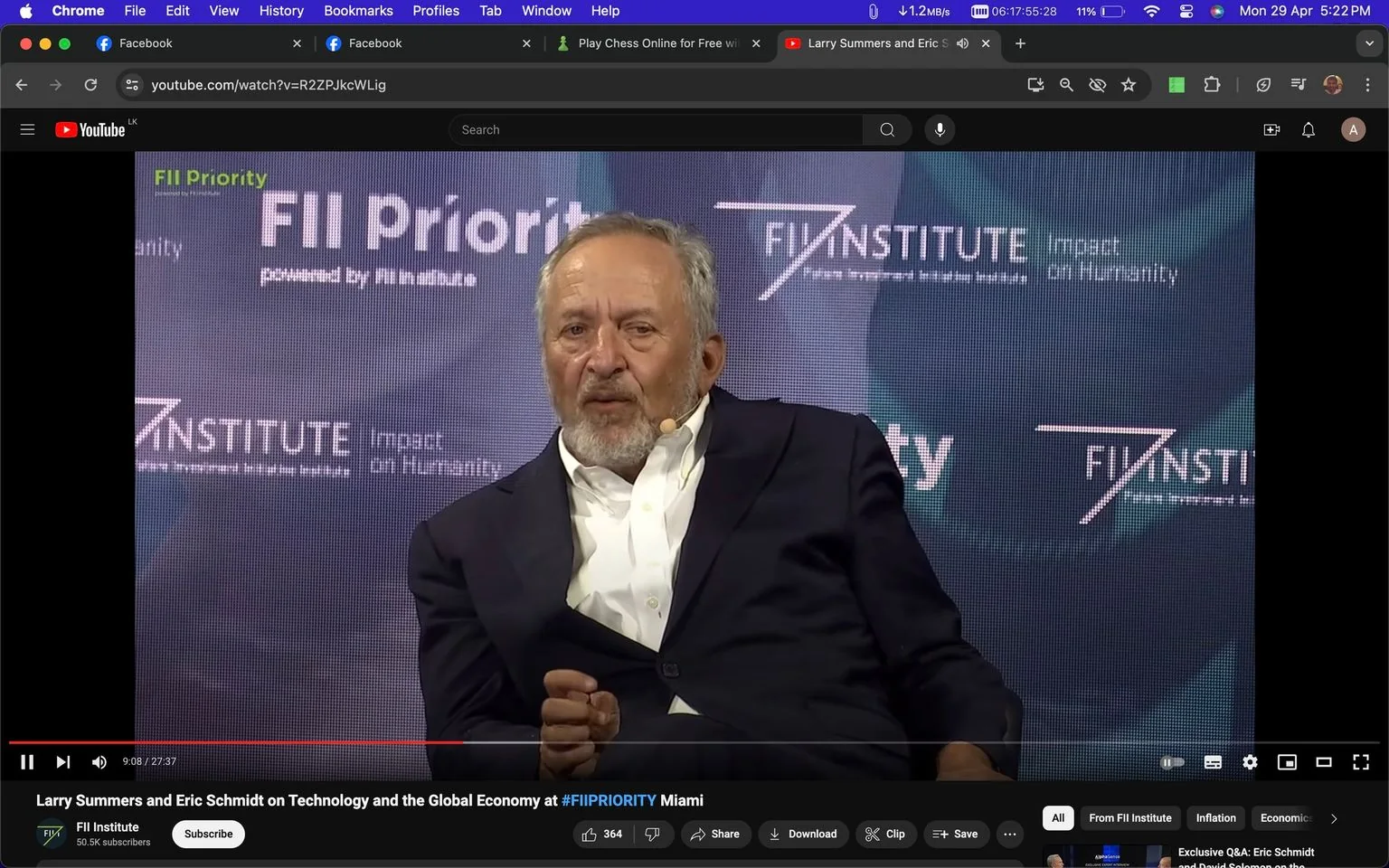Viewport: 1389px width, 868px height.
Task: Switch to miniplayer mode
Action: point(1287,762)
